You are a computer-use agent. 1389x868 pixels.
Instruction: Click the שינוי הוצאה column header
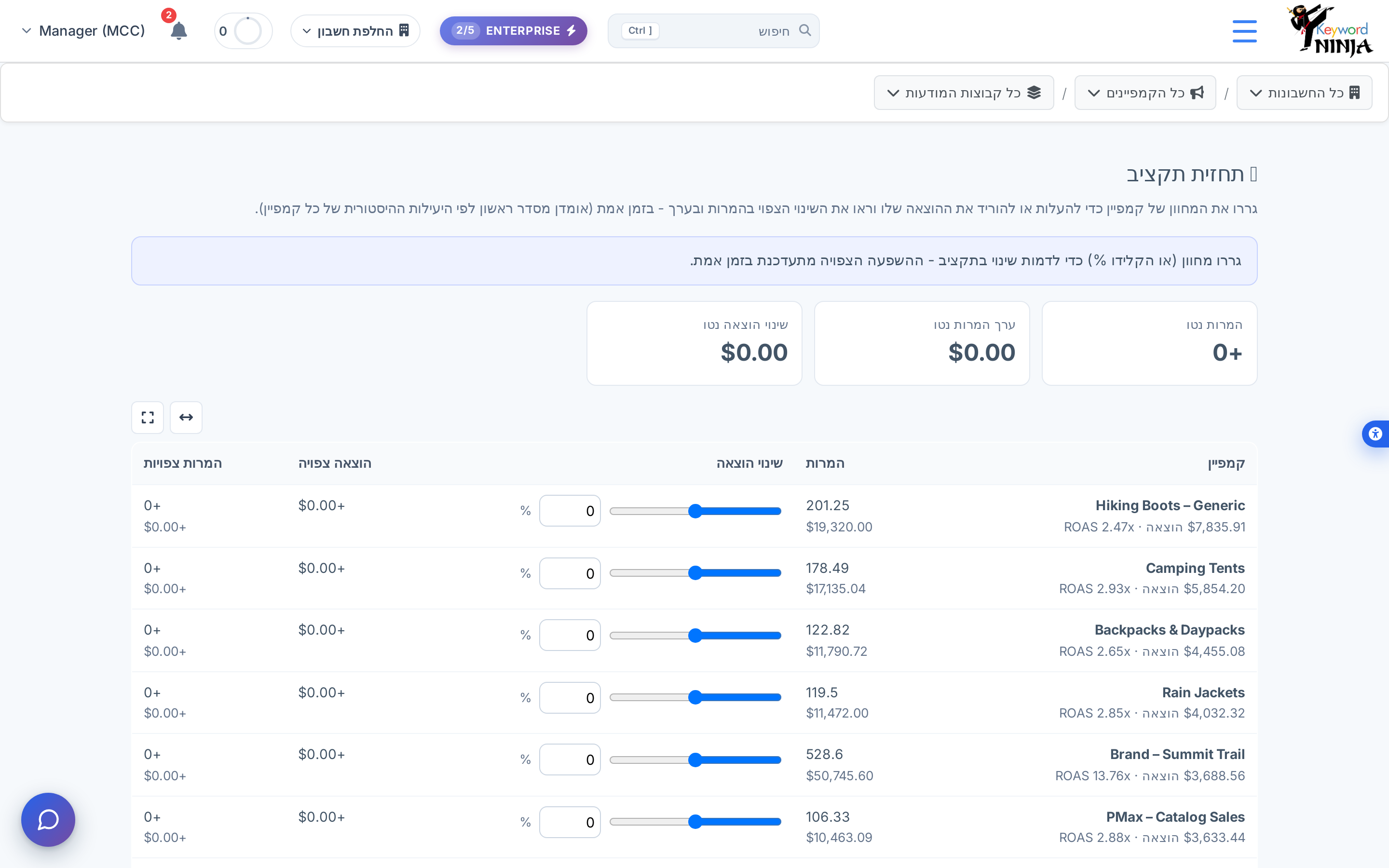749,463
